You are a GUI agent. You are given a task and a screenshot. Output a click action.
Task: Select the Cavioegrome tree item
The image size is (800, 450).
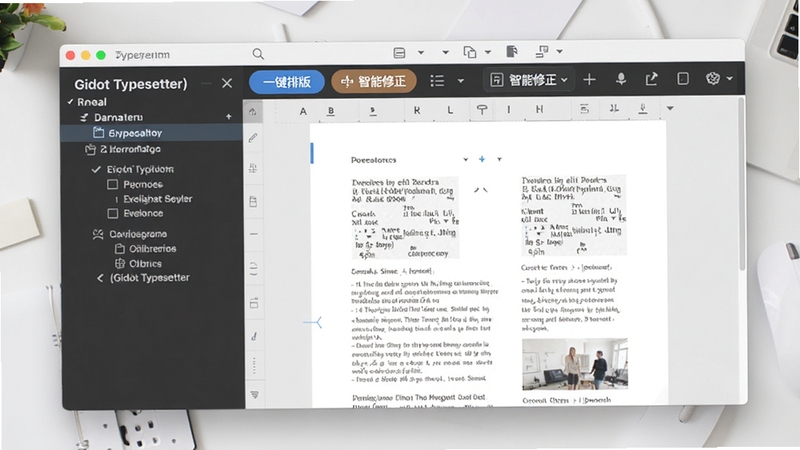coord(130,234)
